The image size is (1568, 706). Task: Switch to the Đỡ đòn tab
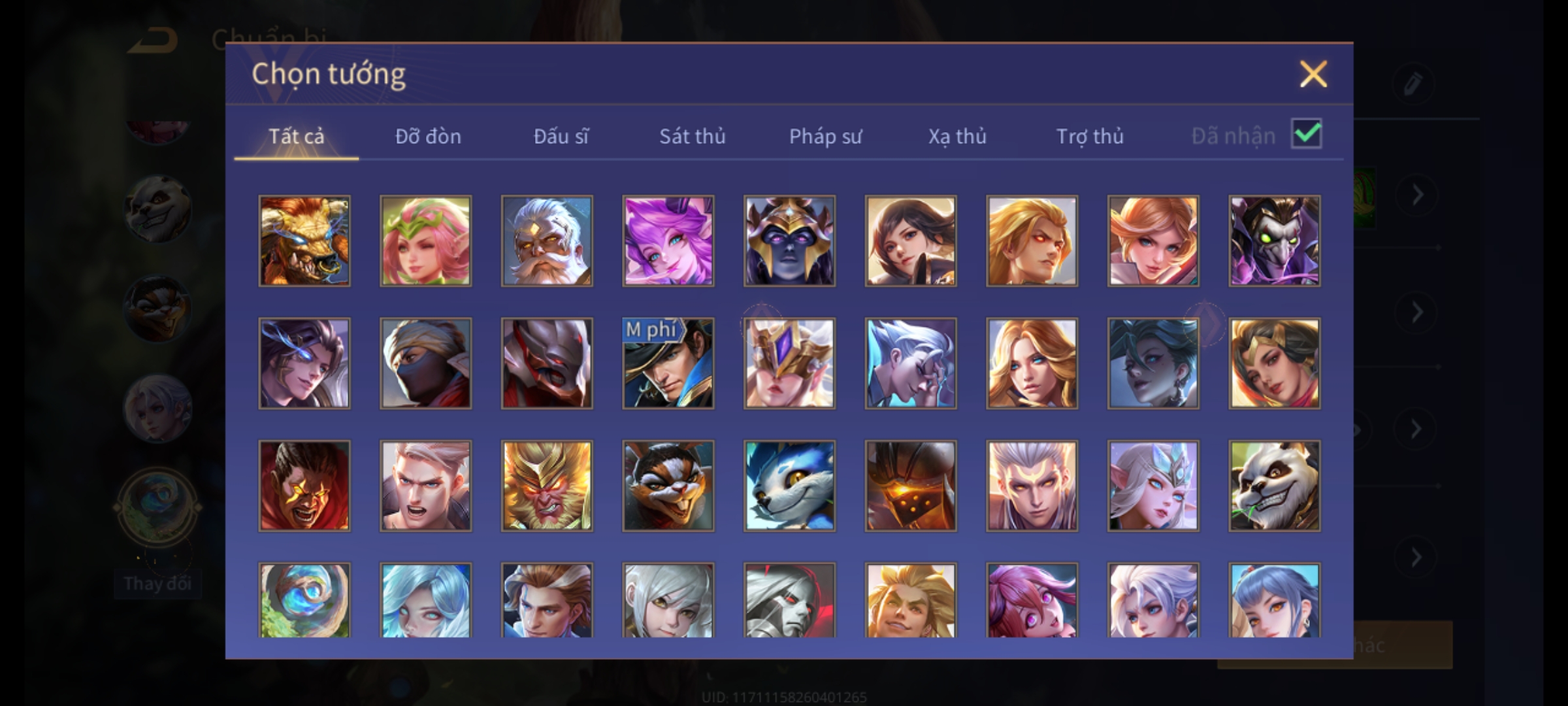point(428,136)
